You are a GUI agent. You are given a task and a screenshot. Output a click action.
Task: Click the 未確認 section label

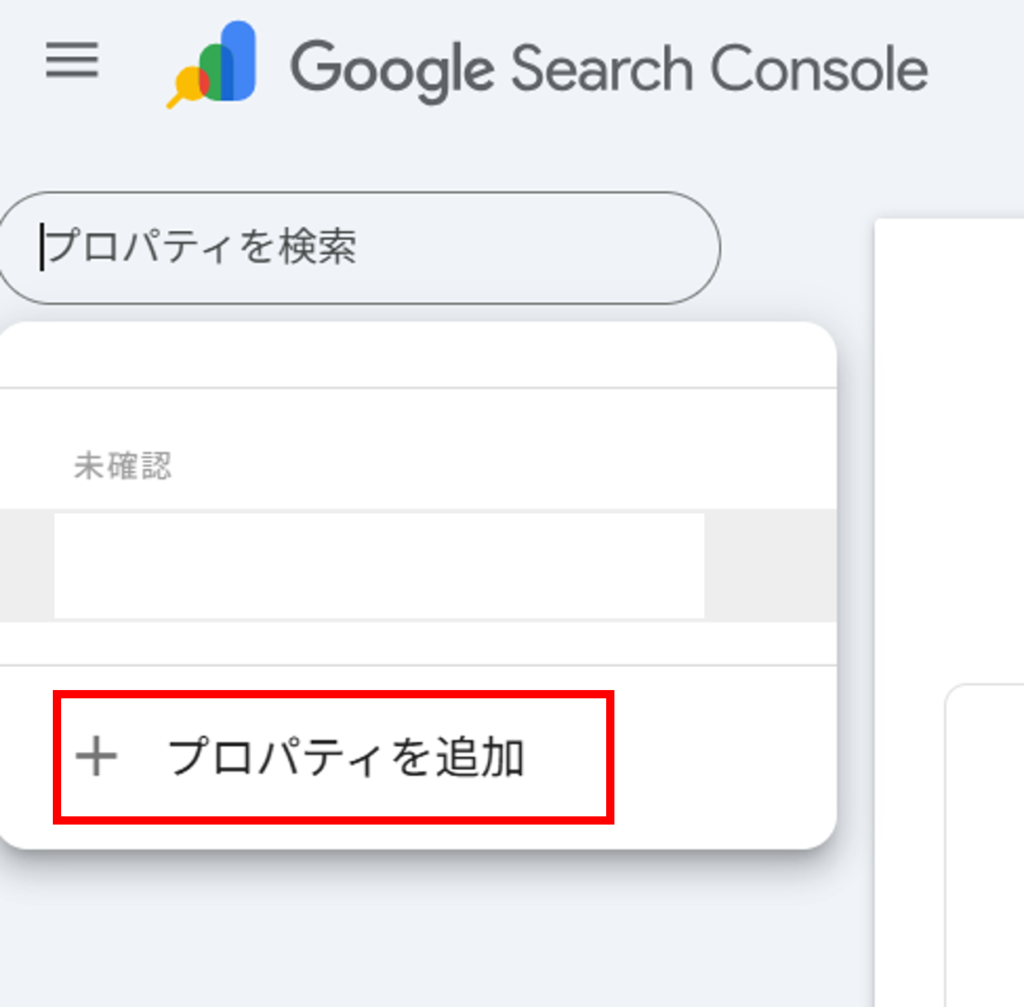pos(122,466)
